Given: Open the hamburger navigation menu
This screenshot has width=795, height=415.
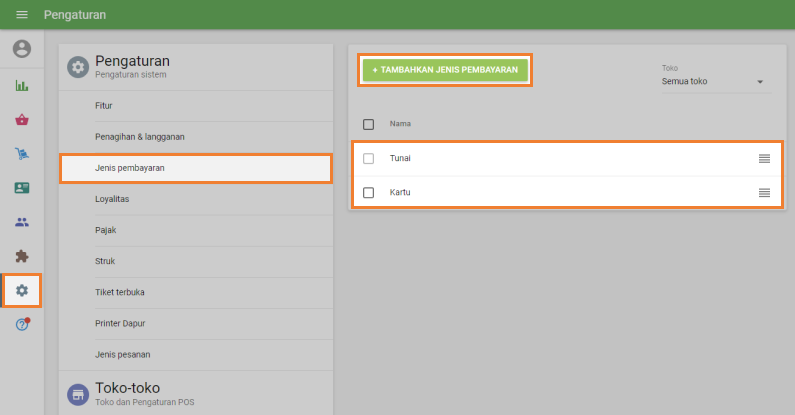Looking at the screenshot, I should click(x=22, y=15).
